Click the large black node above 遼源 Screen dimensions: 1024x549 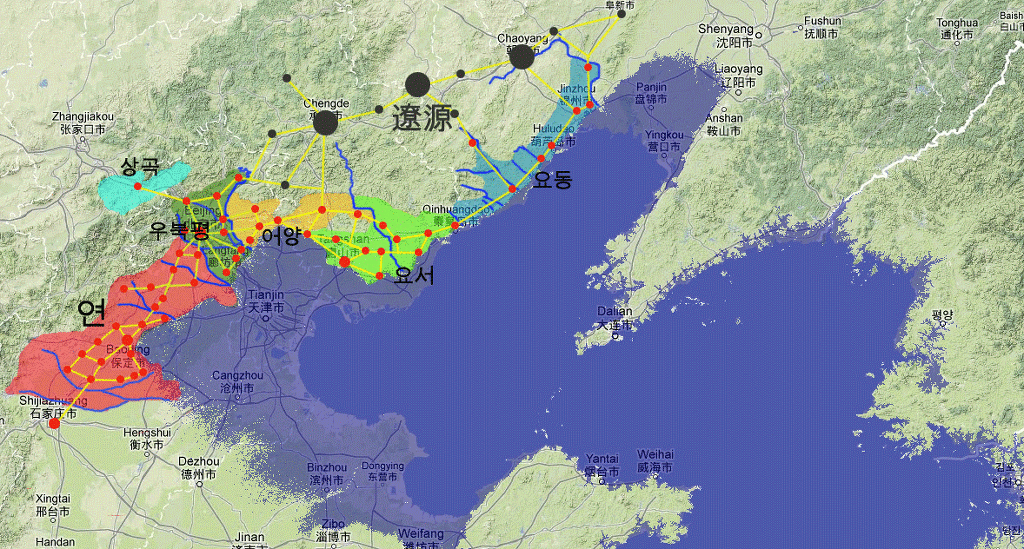pos(417,85)
